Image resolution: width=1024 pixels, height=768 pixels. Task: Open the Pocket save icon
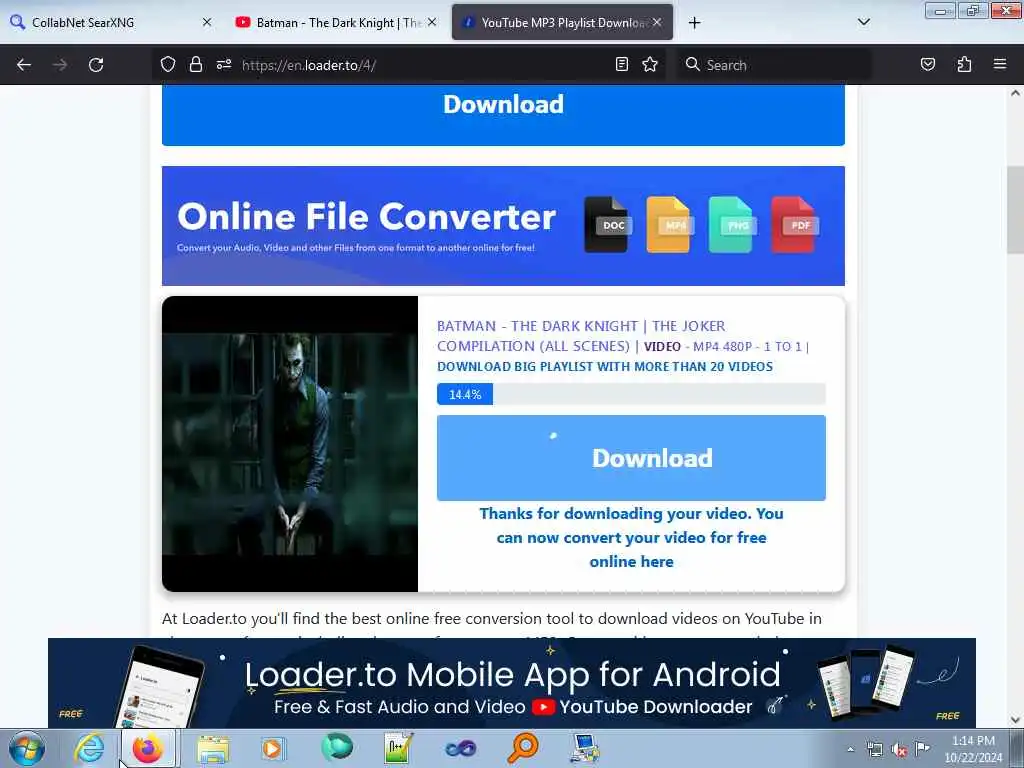pyautogui.click(x=927, y=64)
